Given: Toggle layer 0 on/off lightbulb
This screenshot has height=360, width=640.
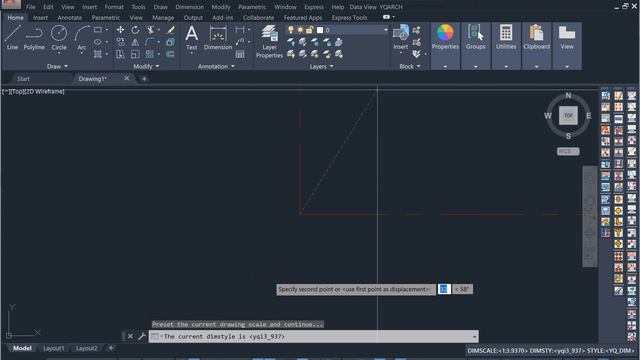Looking at the screenshot, I should coord(291,30).
